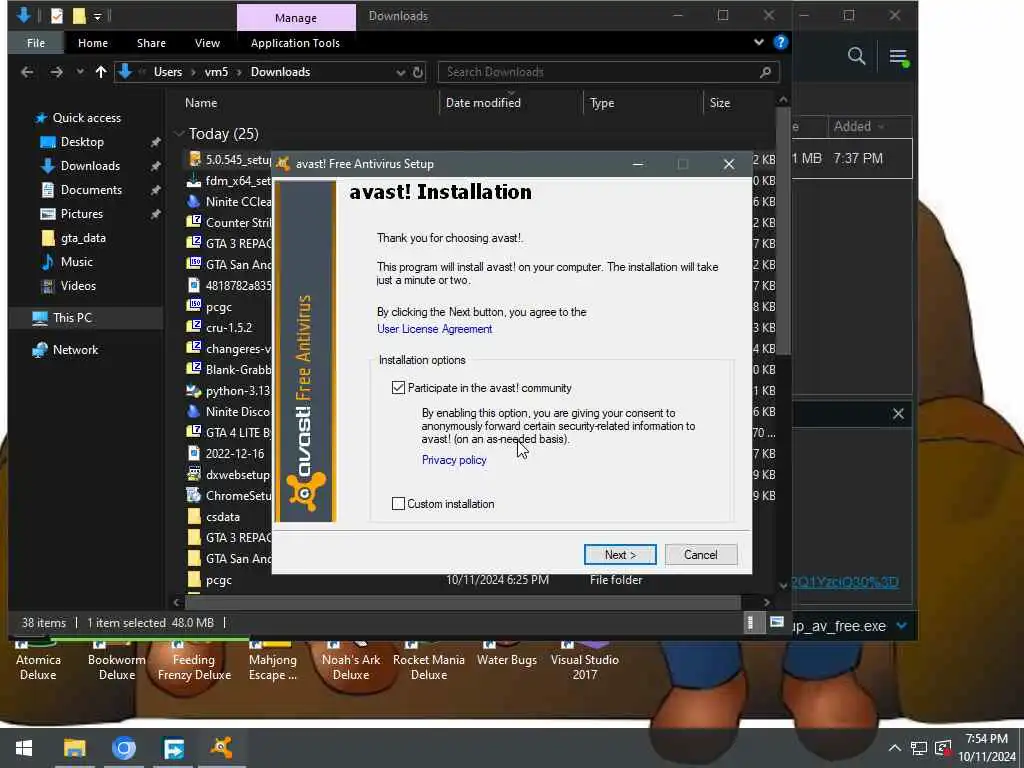
Task: Open File Explorer from taskbar
Action: (74, 748)
